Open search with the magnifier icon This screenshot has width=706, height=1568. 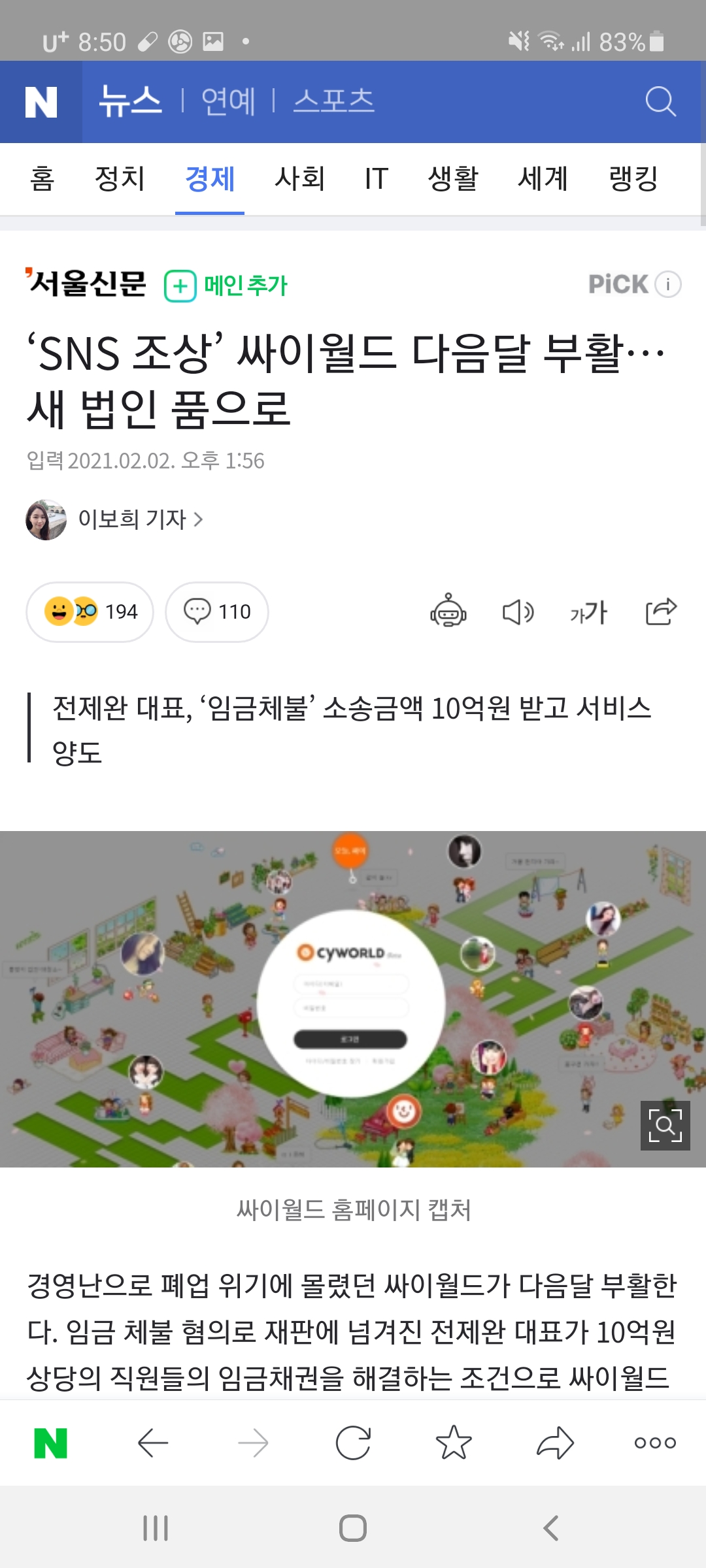pyautogui.click(x=660, y=102)
